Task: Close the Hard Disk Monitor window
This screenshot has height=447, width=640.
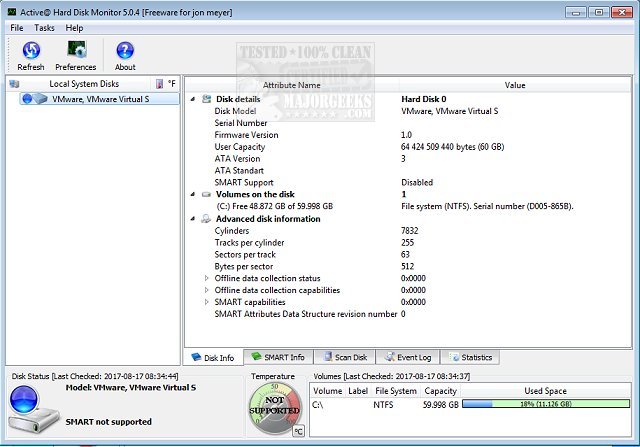Action: click(622, 12)
